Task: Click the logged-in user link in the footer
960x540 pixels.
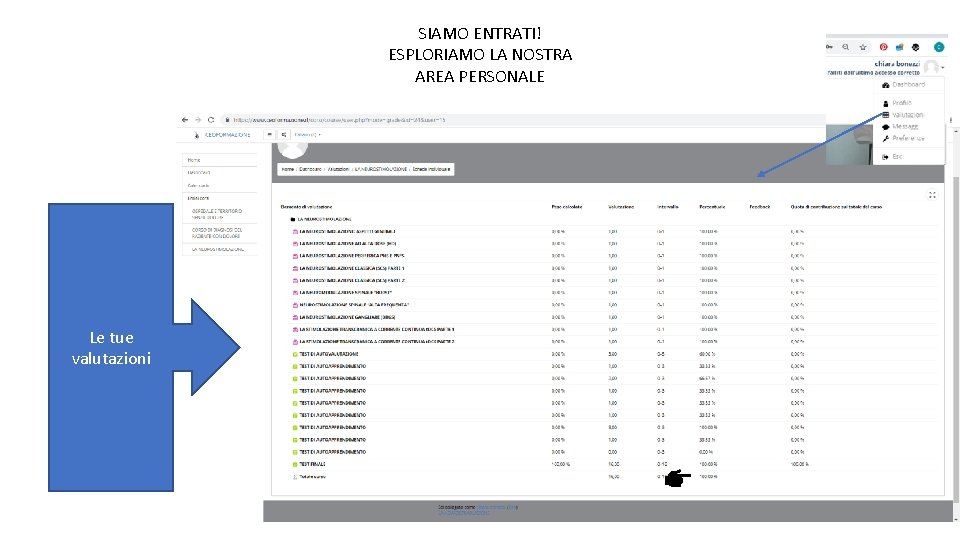Action: click(x=490, y=507)
